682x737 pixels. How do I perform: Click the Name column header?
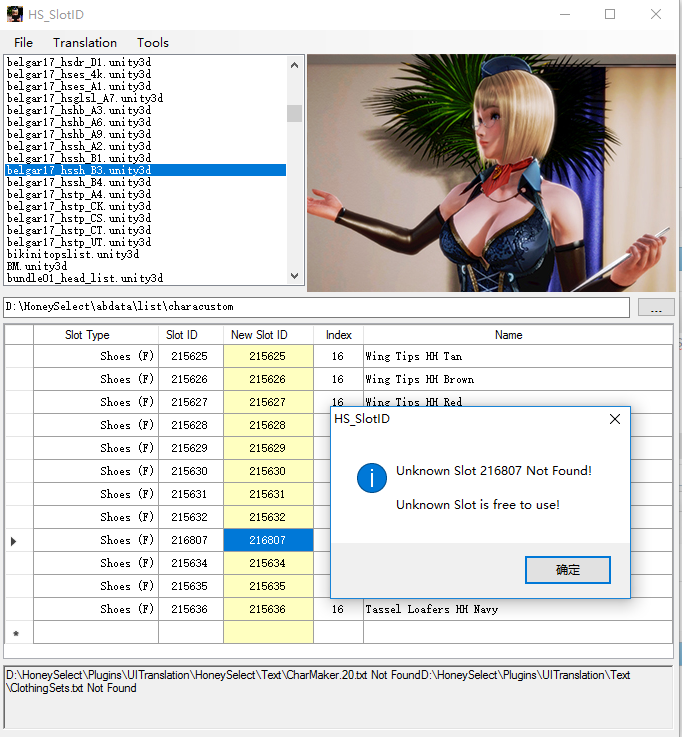tap(508, 335)
